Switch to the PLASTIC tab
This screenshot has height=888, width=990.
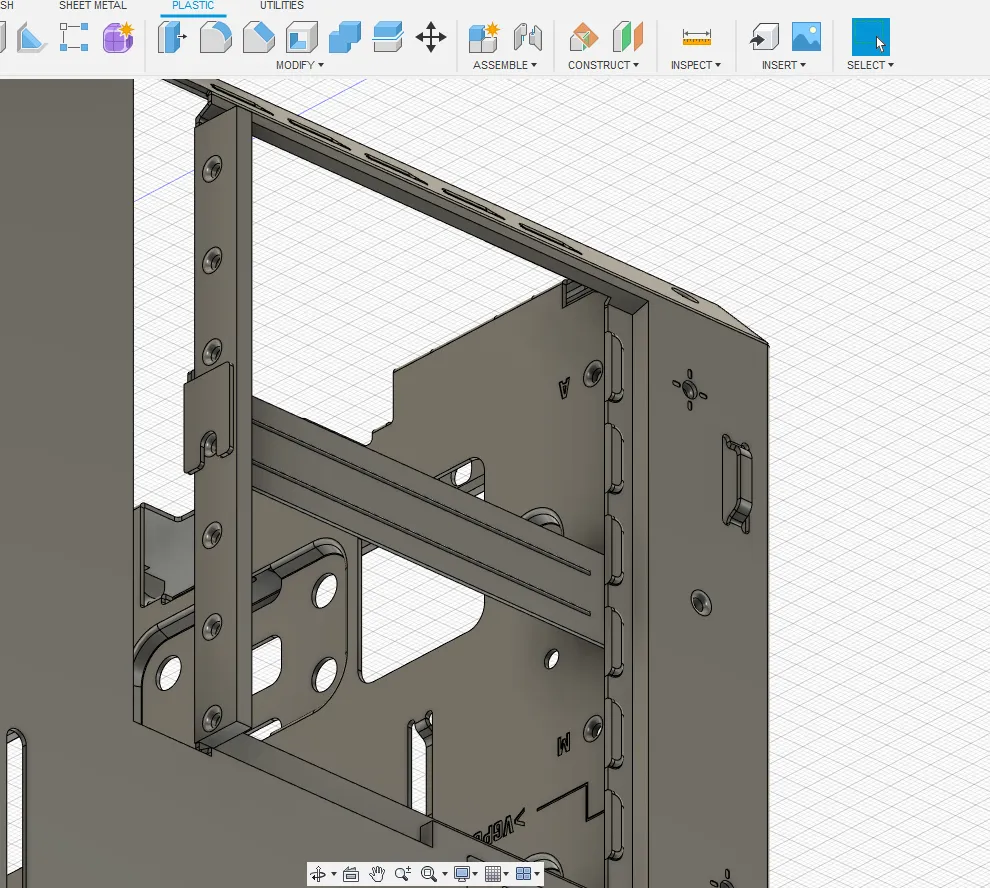193,5
